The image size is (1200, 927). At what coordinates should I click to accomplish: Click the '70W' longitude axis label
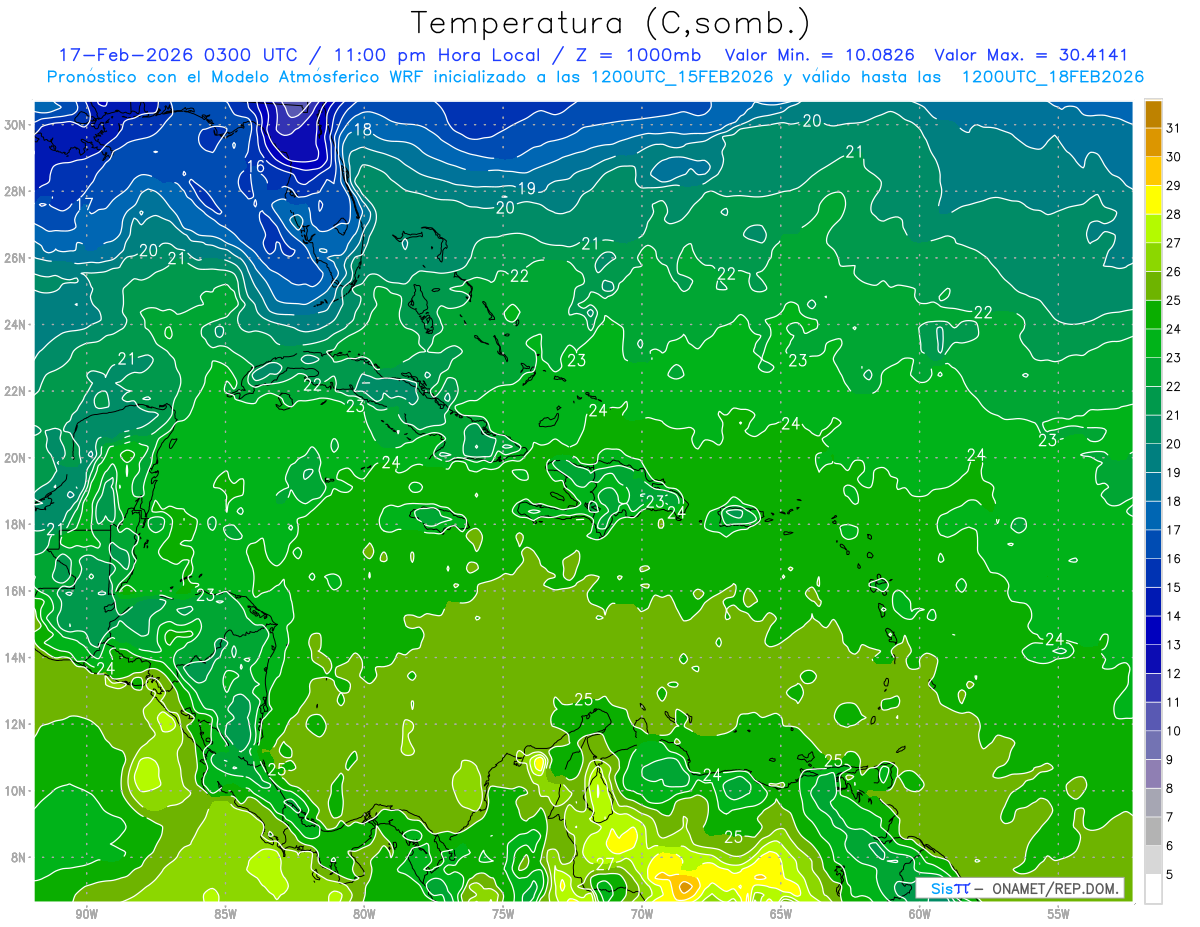[642, 914]
